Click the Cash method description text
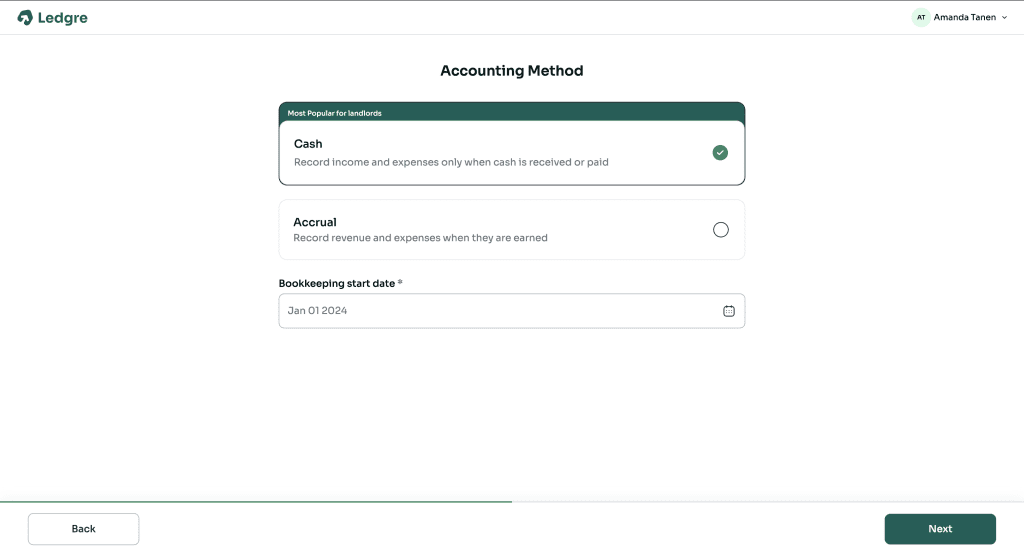 [451, 162]
